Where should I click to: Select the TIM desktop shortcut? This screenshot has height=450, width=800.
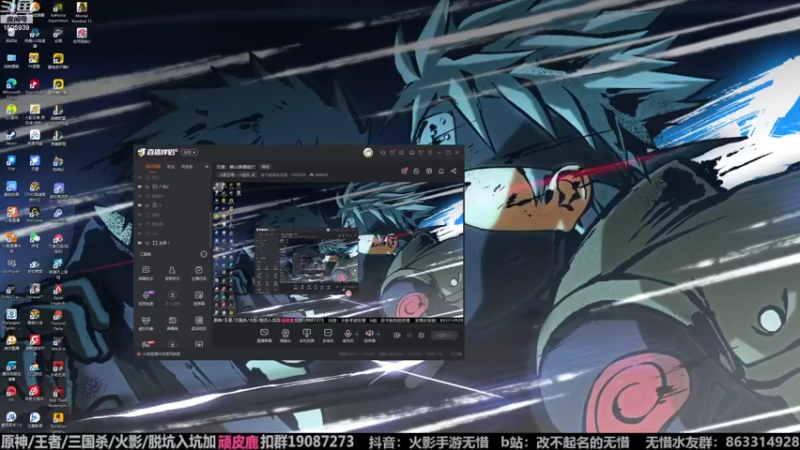point(11,163)
